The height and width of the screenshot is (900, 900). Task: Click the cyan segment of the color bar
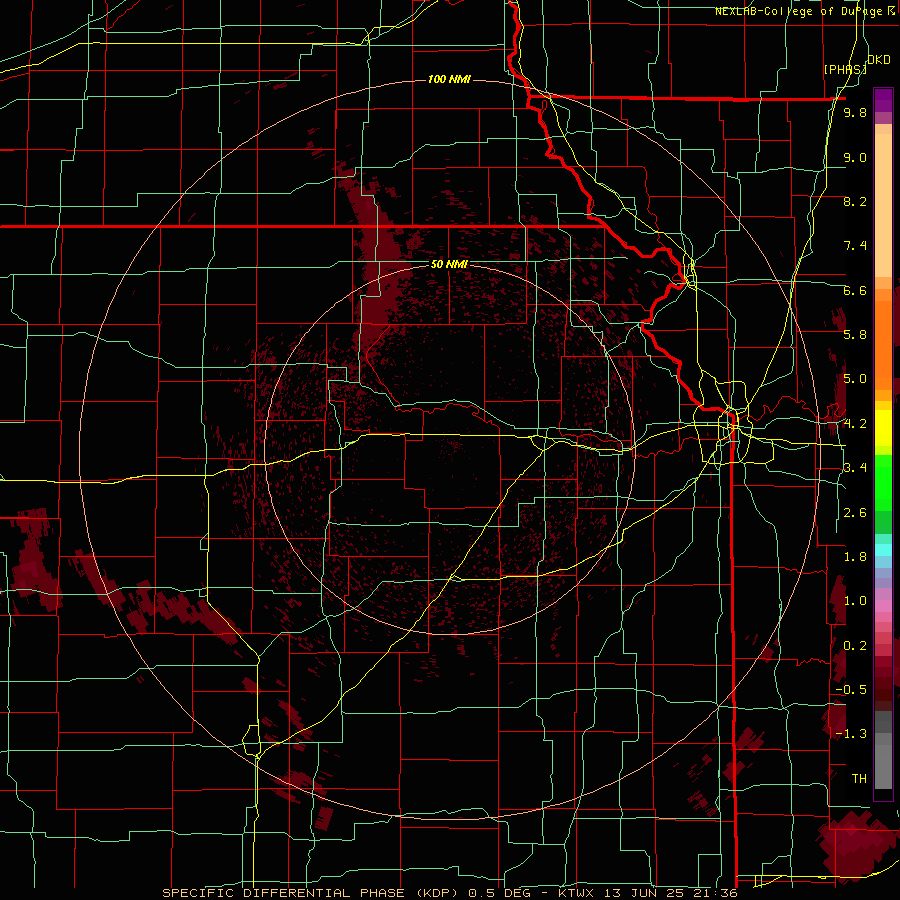coord(883,549)
